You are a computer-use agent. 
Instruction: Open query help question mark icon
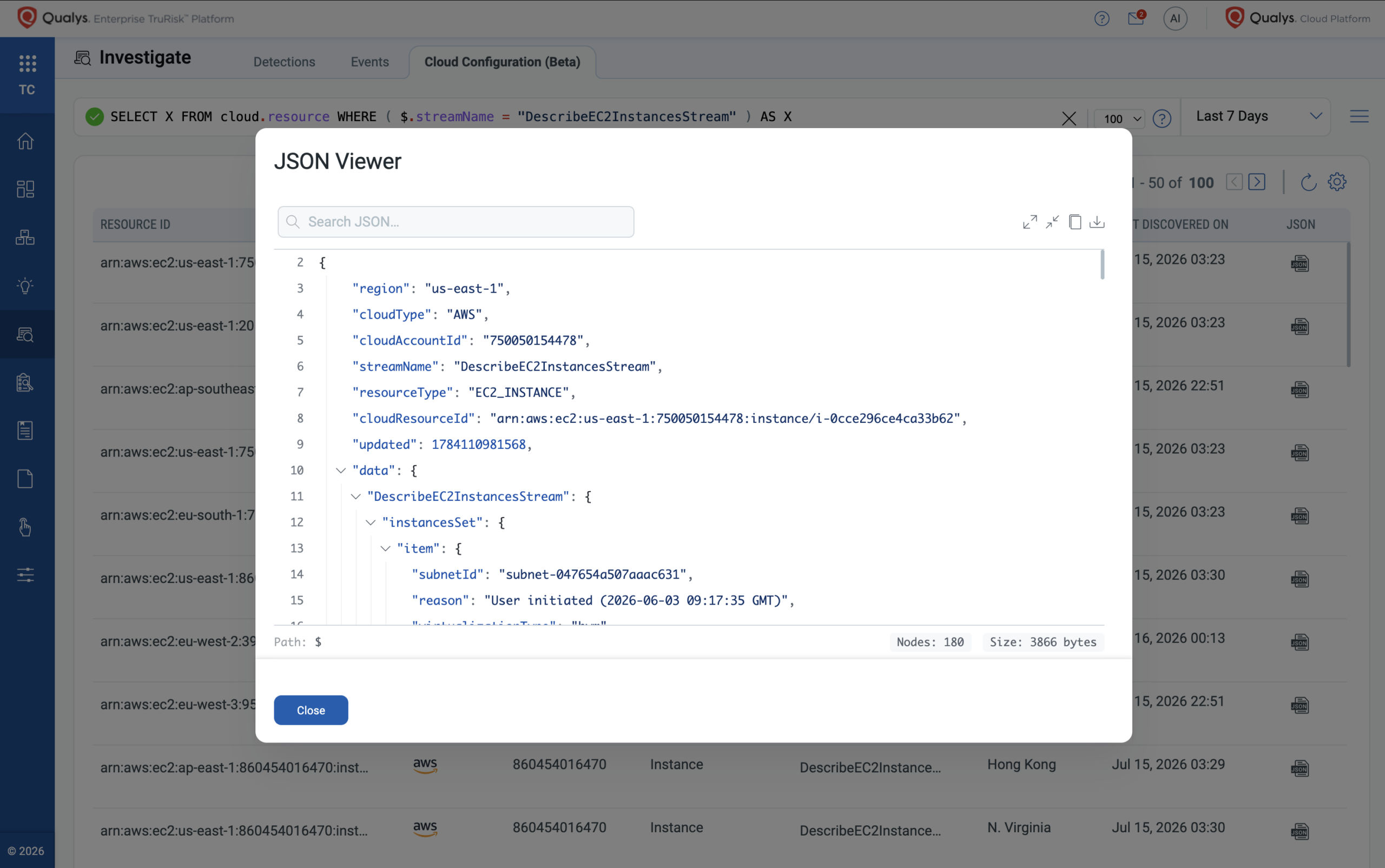pyautogui.click(x=1162, y=119)
